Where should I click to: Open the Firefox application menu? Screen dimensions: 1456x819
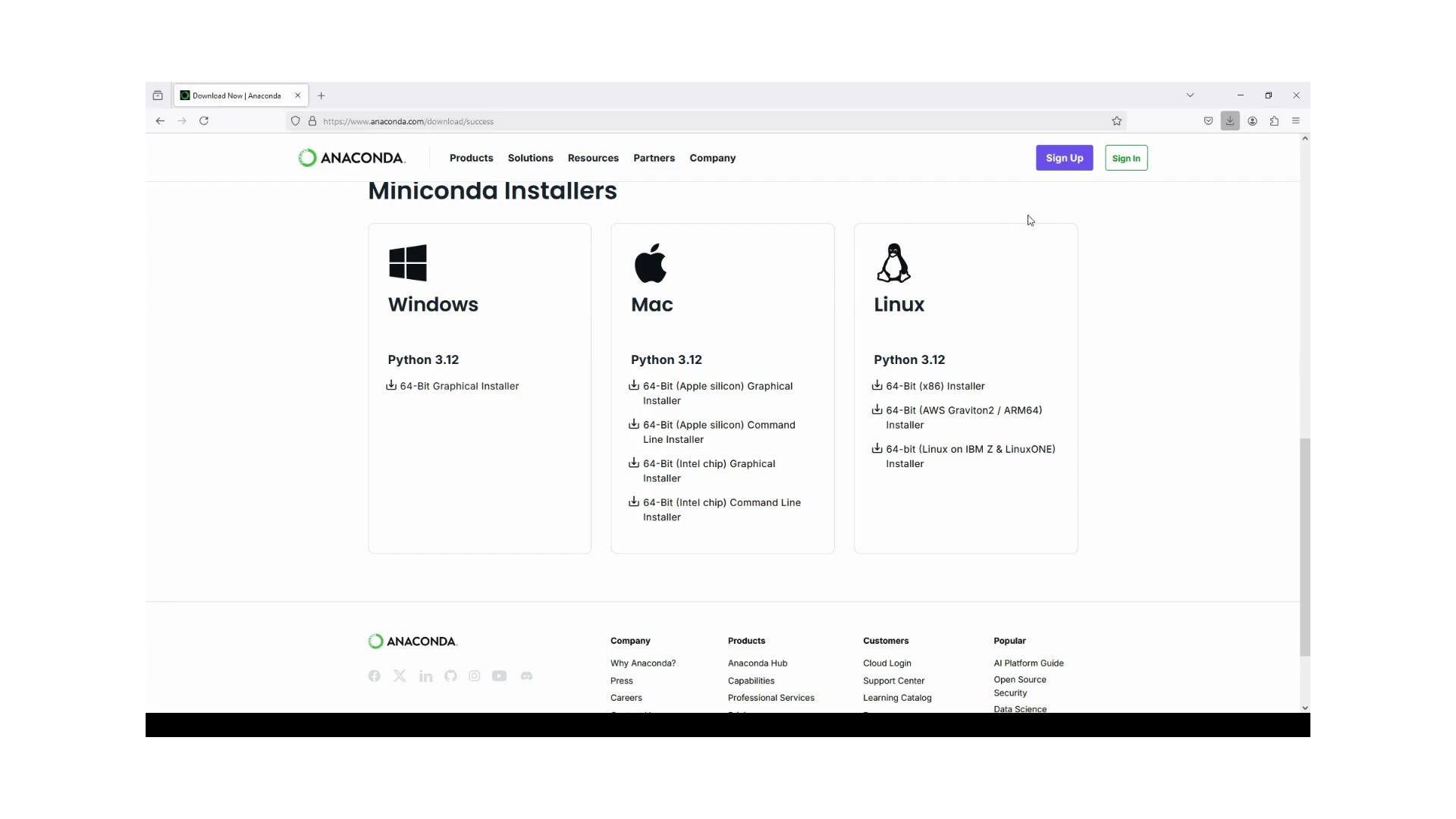tap(1296, 121)
